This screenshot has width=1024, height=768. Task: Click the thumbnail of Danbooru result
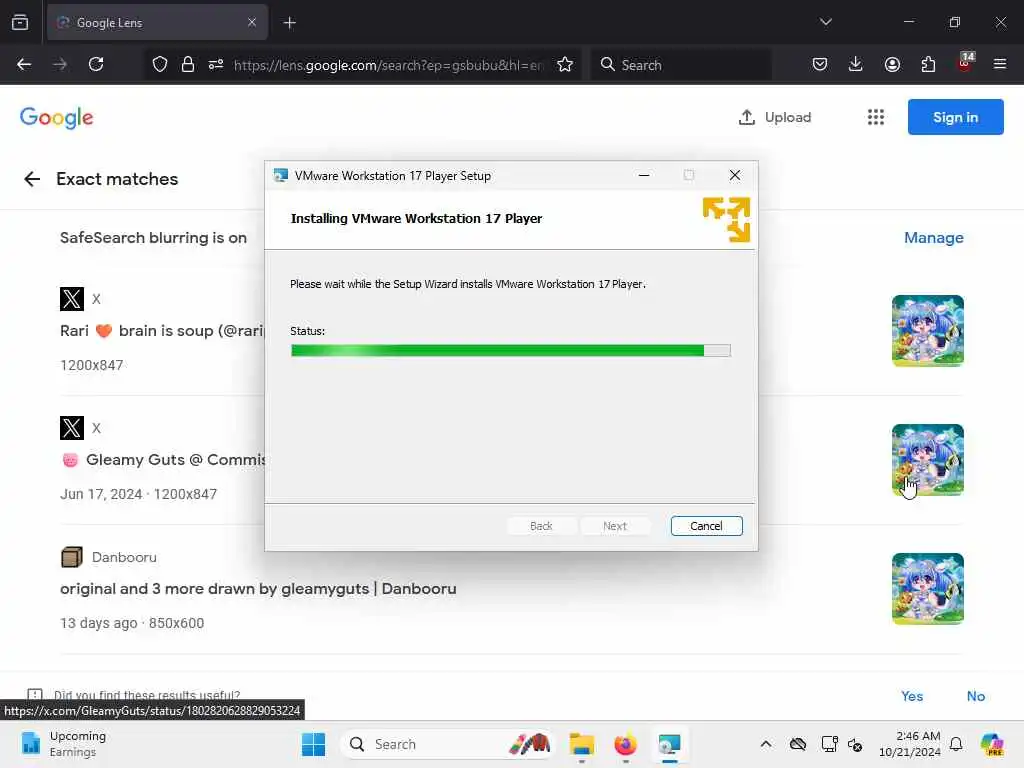point(928,588)
